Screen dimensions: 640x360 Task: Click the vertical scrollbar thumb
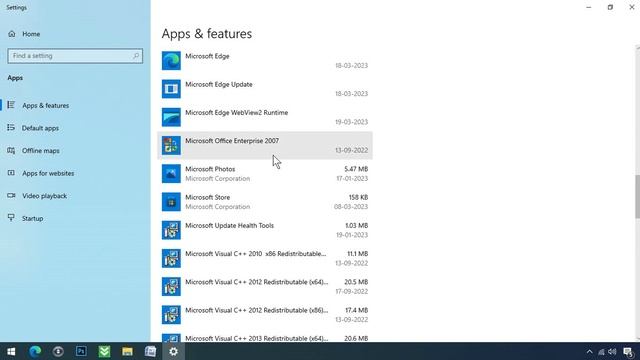(637, 197)
